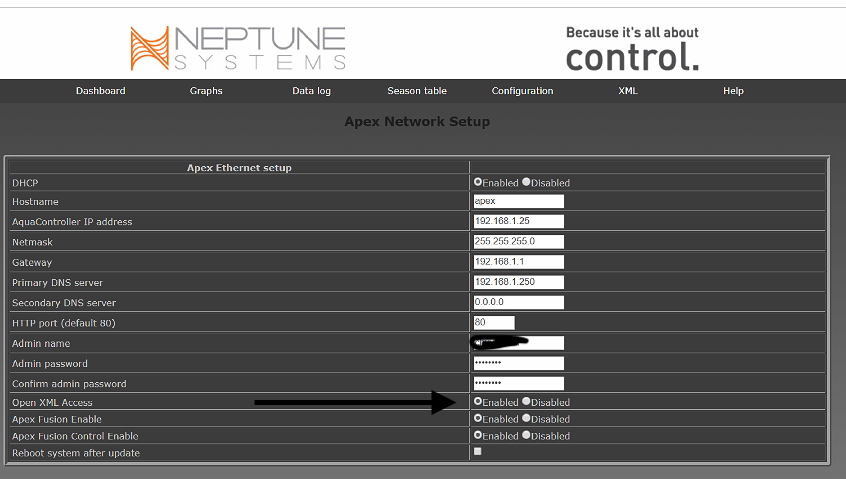Click the Neptune Systems logo
This screenshot has width=846, height=479.
[x=238, y=49]
